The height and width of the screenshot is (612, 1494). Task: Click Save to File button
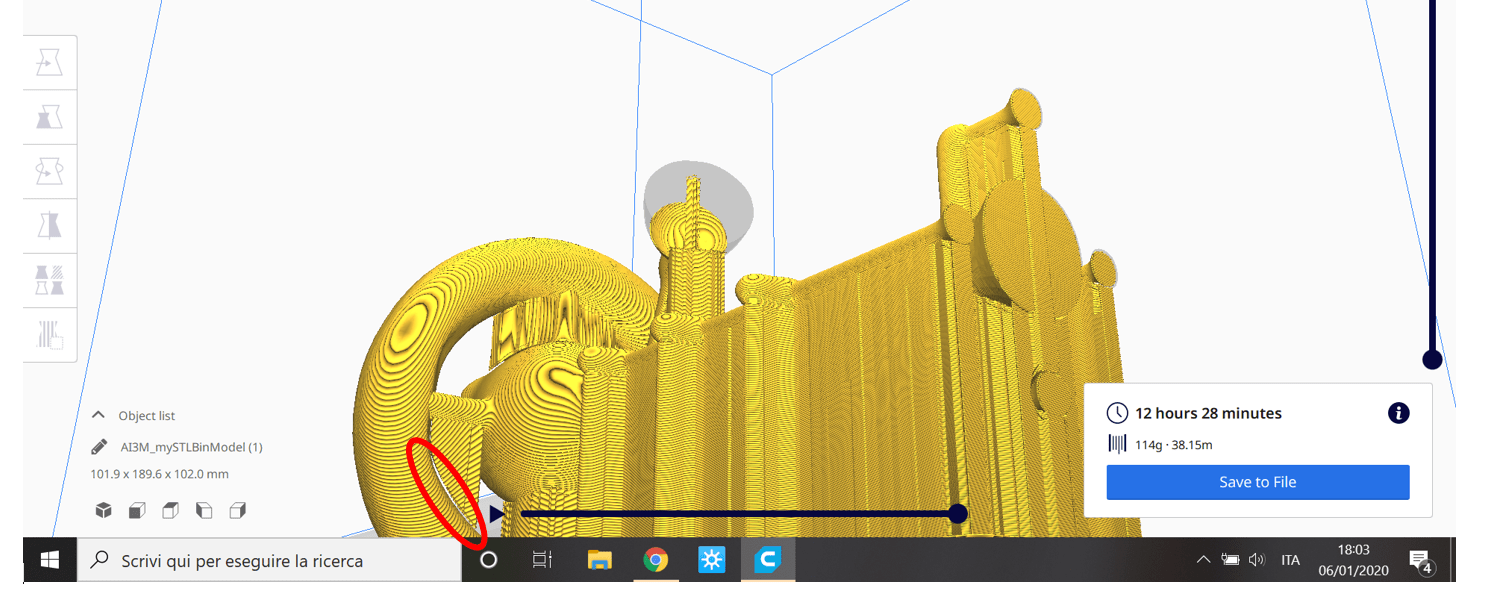click(1257, 482)
